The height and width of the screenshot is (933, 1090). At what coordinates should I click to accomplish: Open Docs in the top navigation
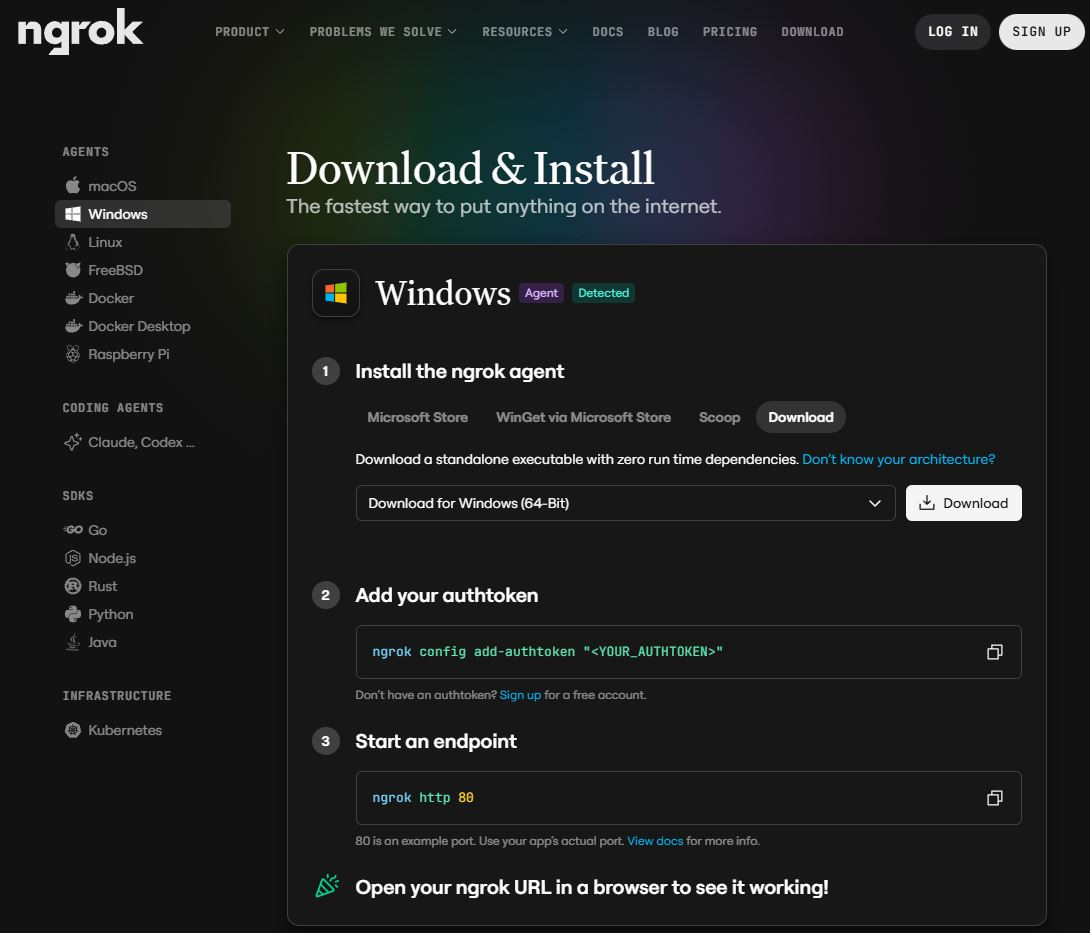(608, 32)
